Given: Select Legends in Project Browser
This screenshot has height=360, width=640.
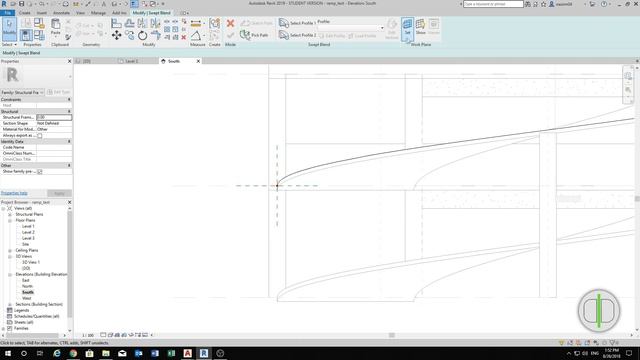Looking at the screenshot, I should 22,310.
